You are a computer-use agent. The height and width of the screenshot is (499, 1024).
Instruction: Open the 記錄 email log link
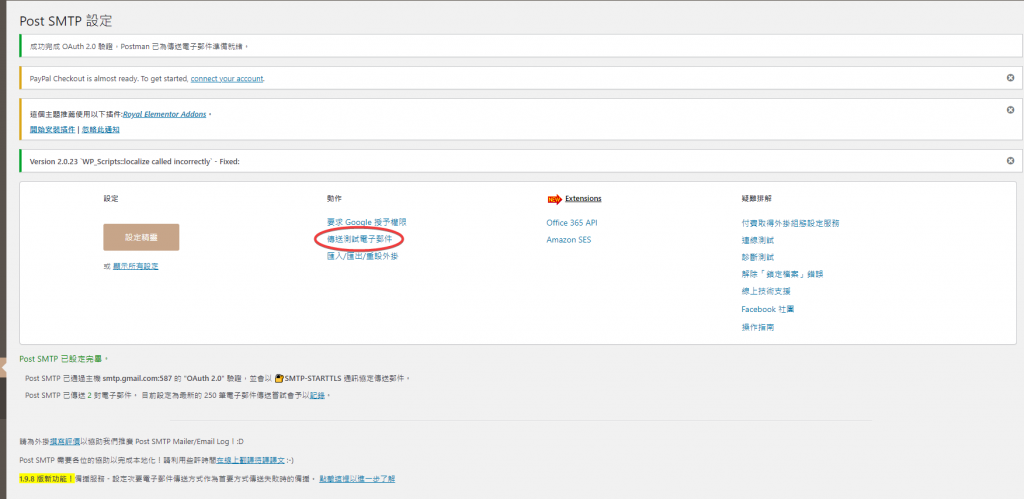(x=317, y=396)
